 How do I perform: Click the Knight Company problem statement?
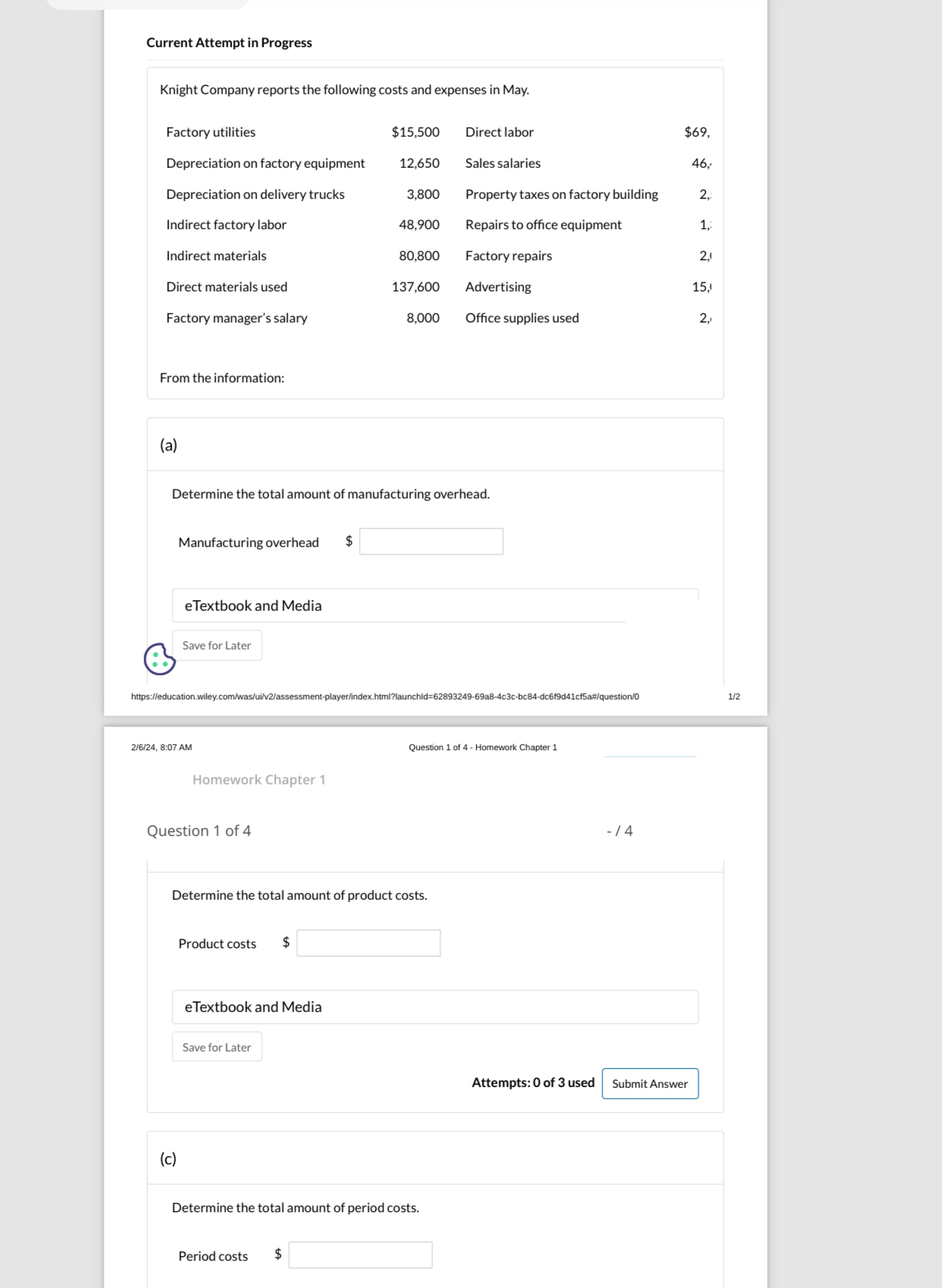(344, 90)
